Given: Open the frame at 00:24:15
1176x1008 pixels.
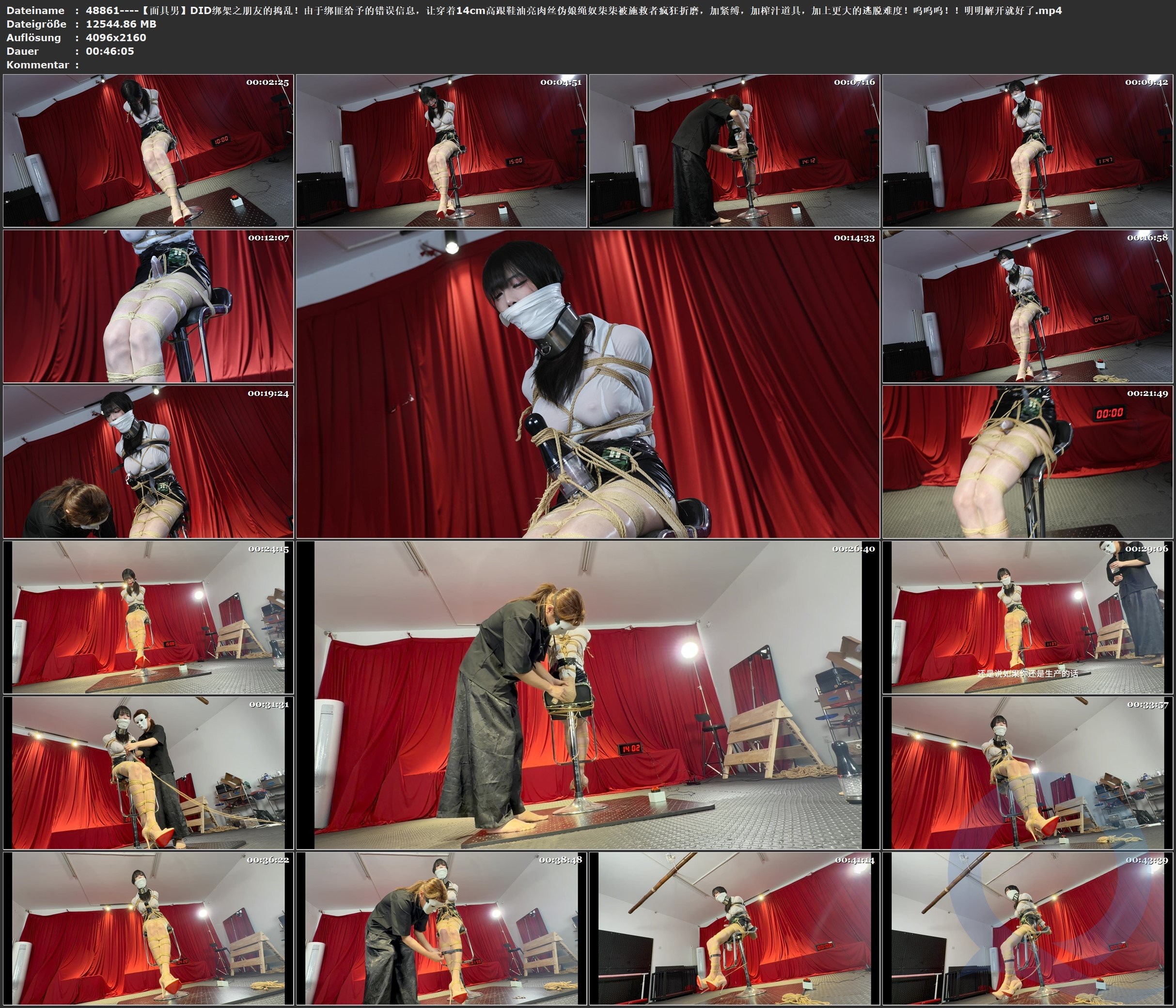Looking at the screenshot, I should [148, 617].
